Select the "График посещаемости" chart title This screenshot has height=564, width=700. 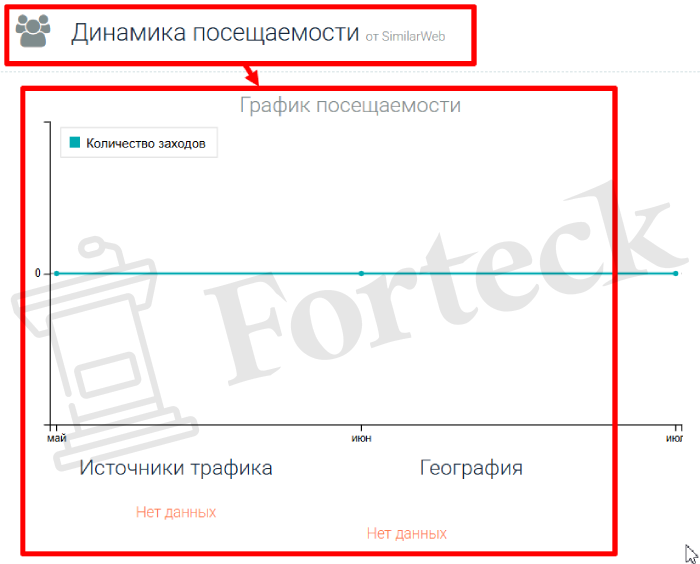coord(350,105)
